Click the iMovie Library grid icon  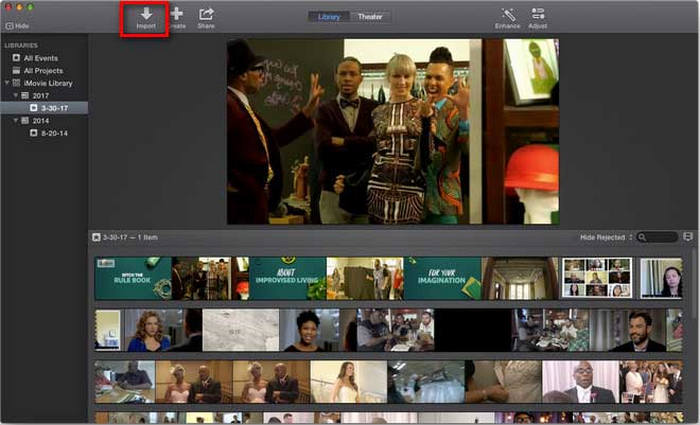pos(17,83)
